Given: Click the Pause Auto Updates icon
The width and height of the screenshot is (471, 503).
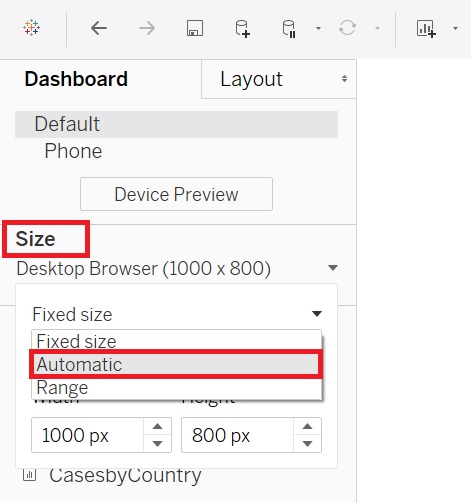Looking at the screenshot, I should (x=289, y=29).
